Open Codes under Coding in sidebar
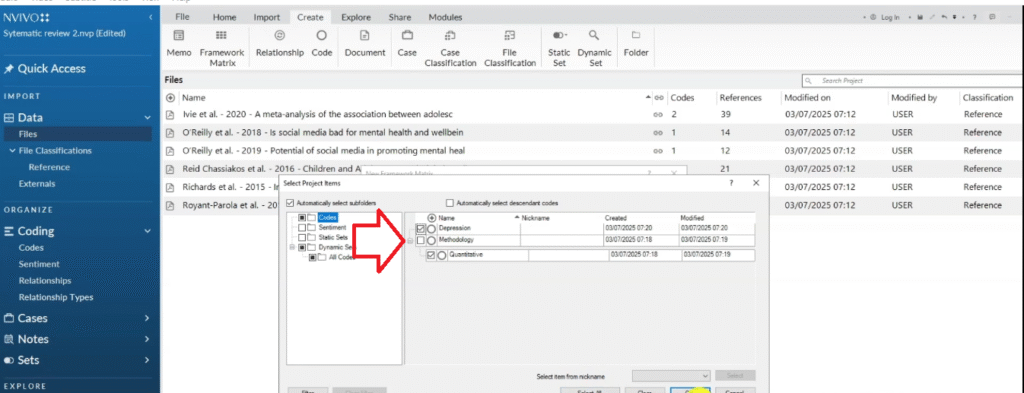 coord(31,248)
